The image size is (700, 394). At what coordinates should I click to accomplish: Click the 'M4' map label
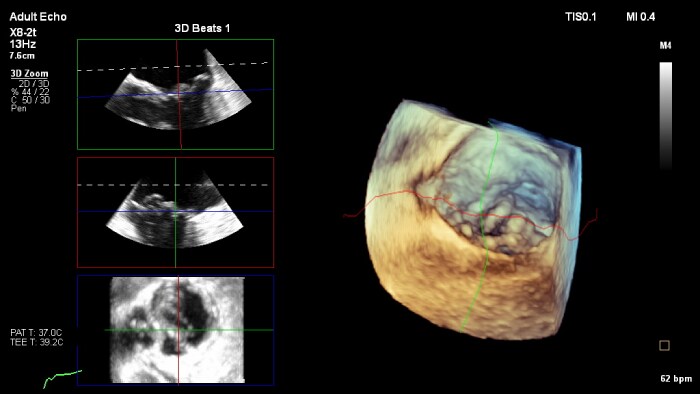click(666, 46)
